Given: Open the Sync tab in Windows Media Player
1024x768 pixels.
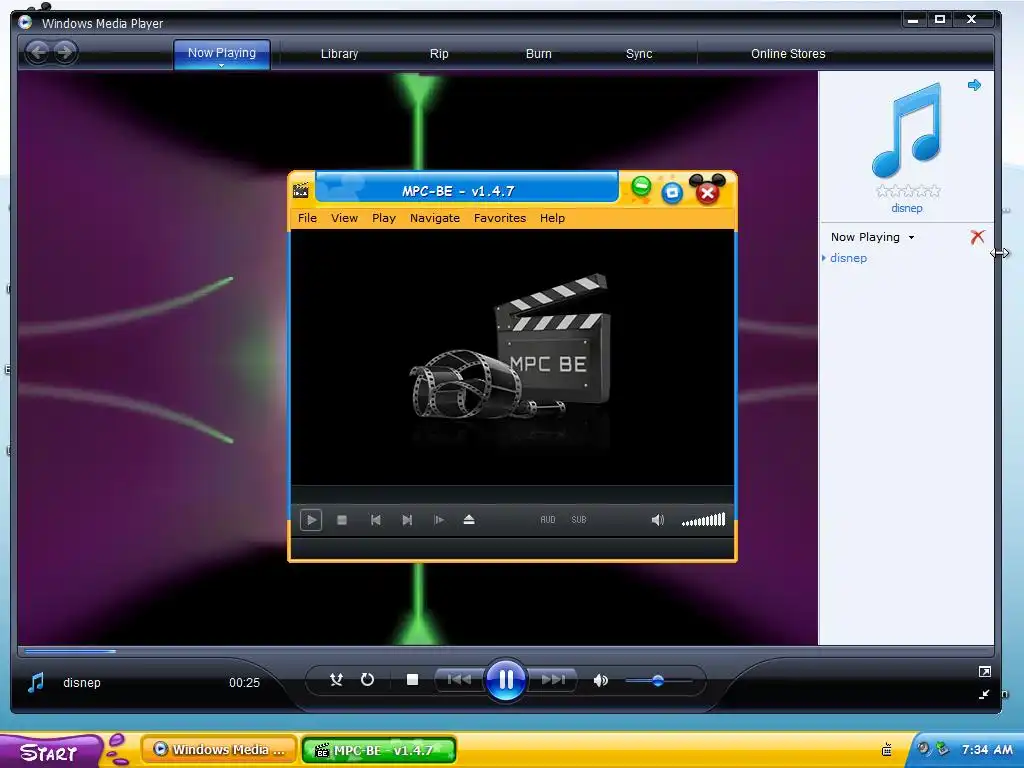Looking at the screenshot, I should coord(639,54).
